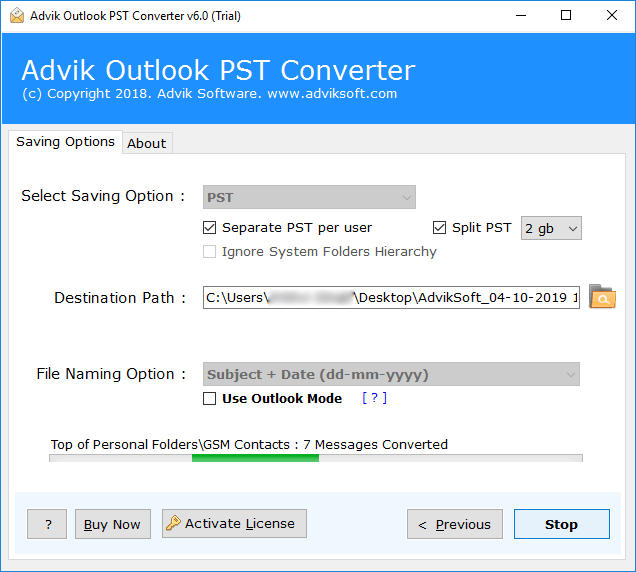
Task: Close the Advik converter window
Action: (x=612, y=16)
